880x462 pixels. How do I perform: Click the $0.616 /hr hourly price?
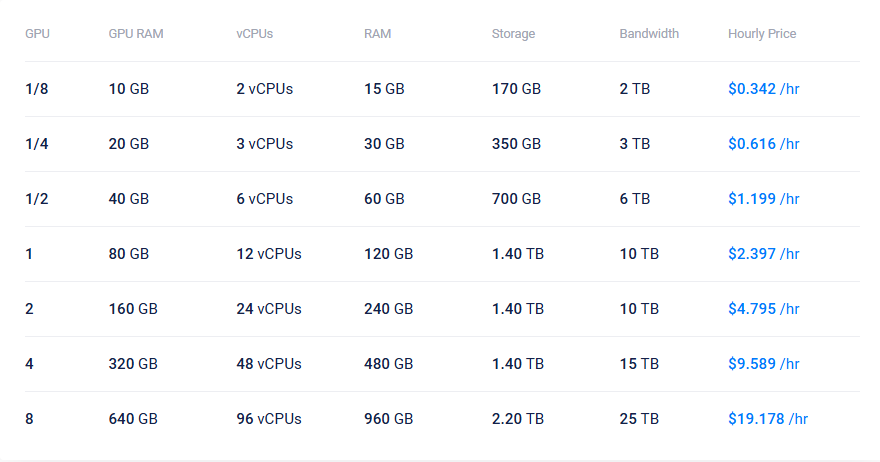coord(763,144)
